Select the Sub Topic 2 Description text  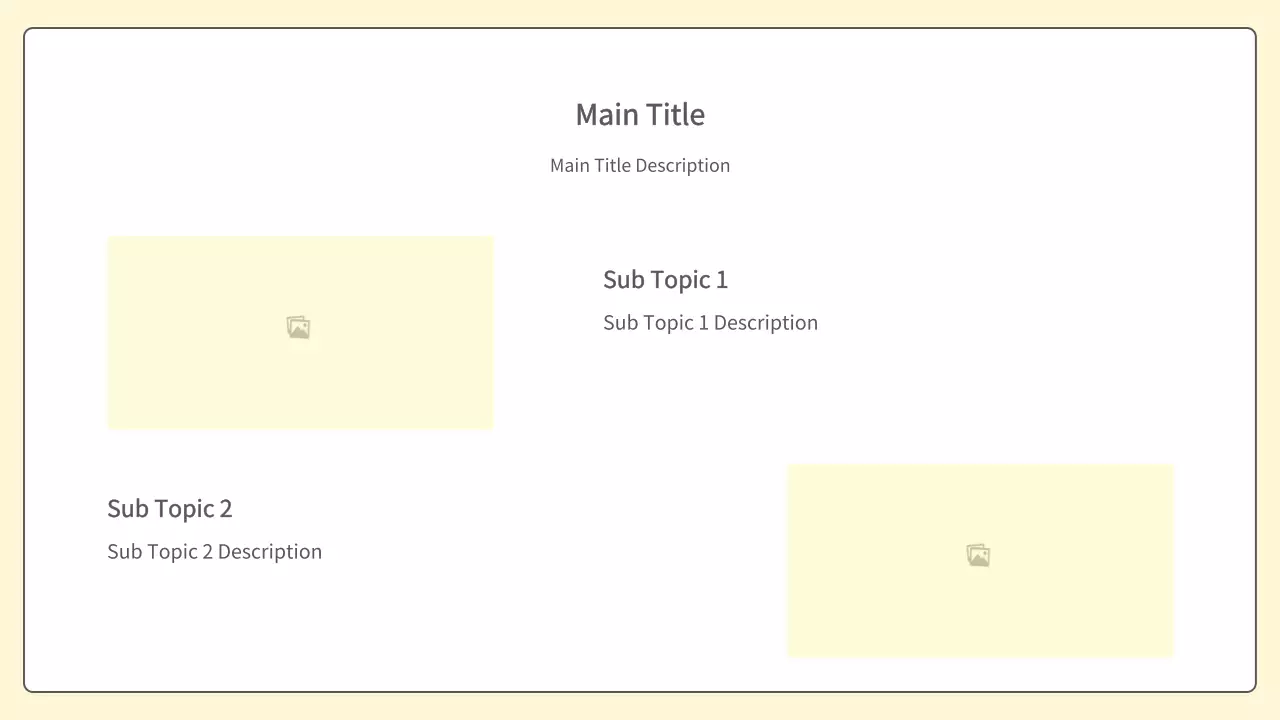pos(214,552)
